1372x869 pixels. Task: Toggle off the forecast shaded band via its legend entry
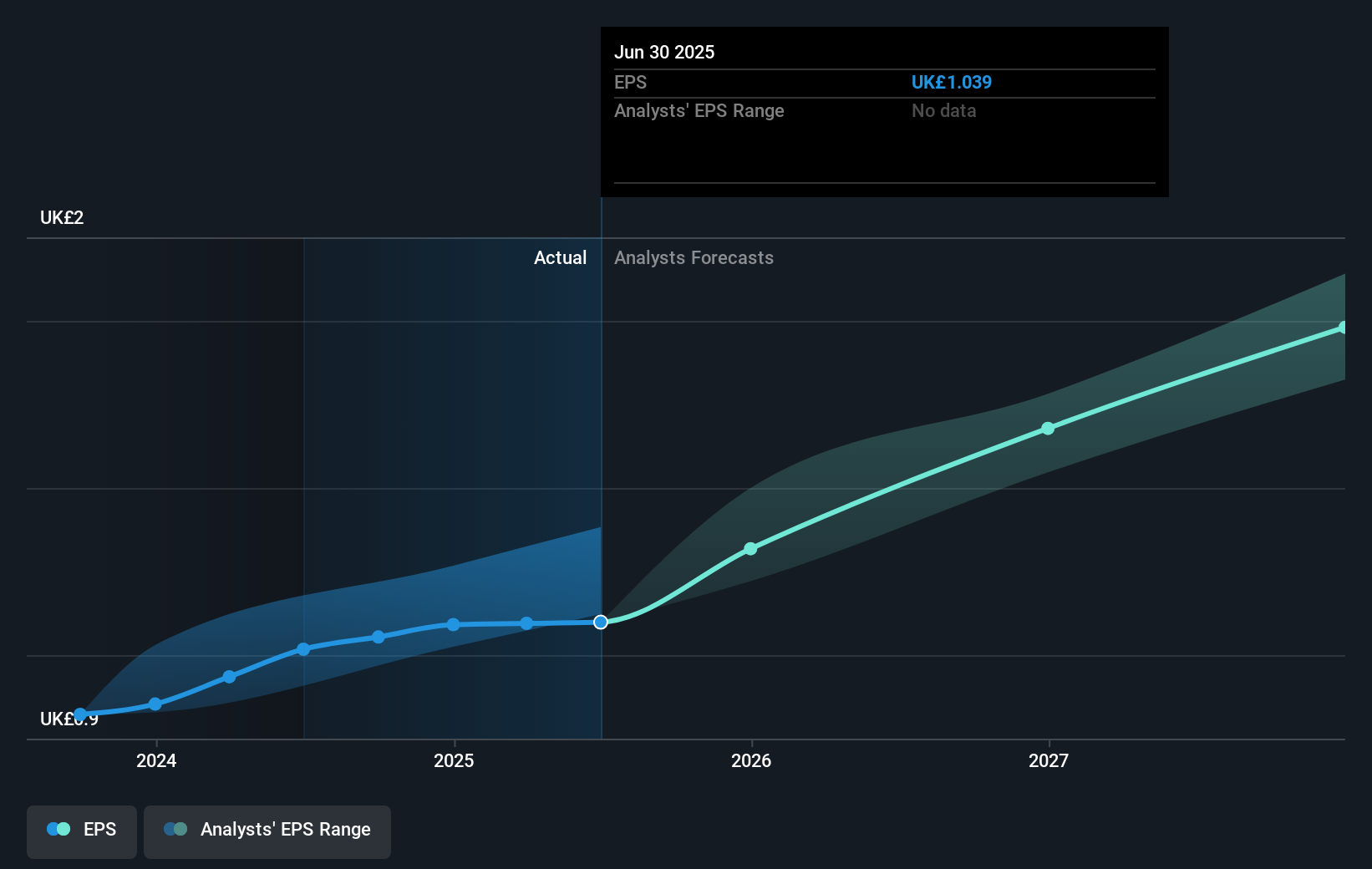(267, 830)
